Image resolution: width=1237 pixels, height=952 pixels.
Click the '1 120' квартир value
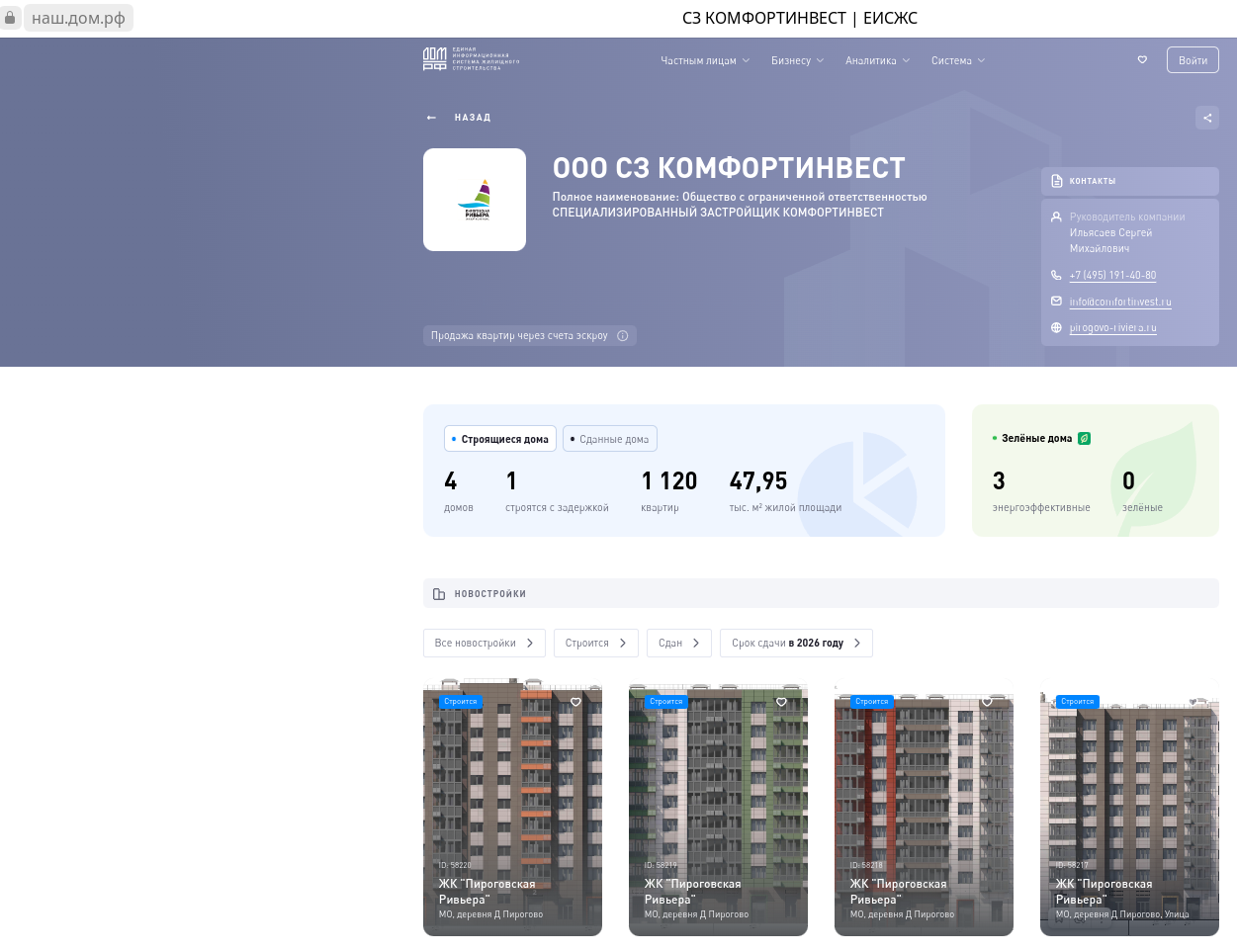669,481
